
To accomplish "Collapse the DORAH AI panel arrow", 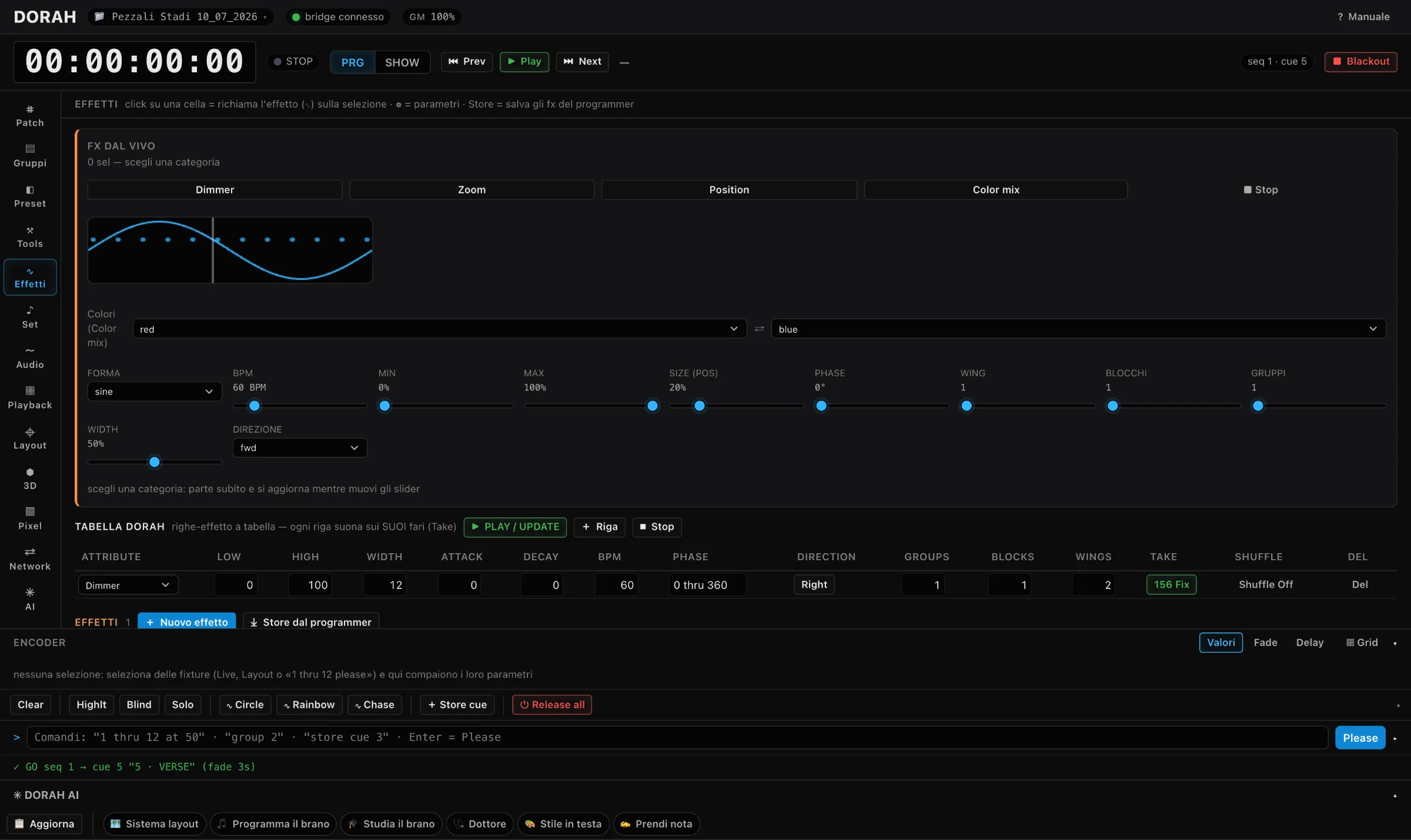I will click(x=1395, y=795).
